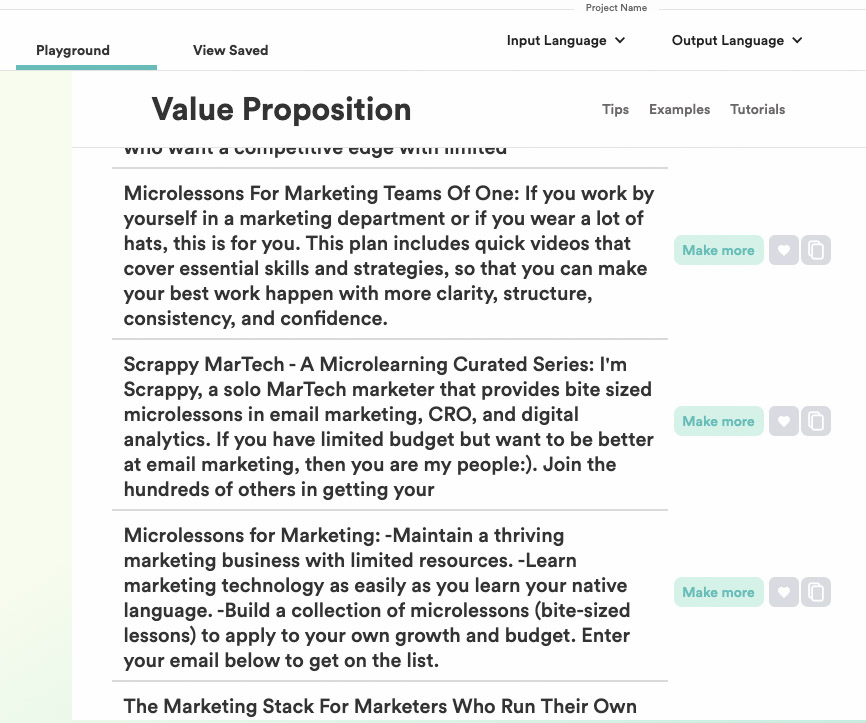Favorite the Microlessons For Marketing Teams result
The image size is (866, 723).
[x=784, y=250]
